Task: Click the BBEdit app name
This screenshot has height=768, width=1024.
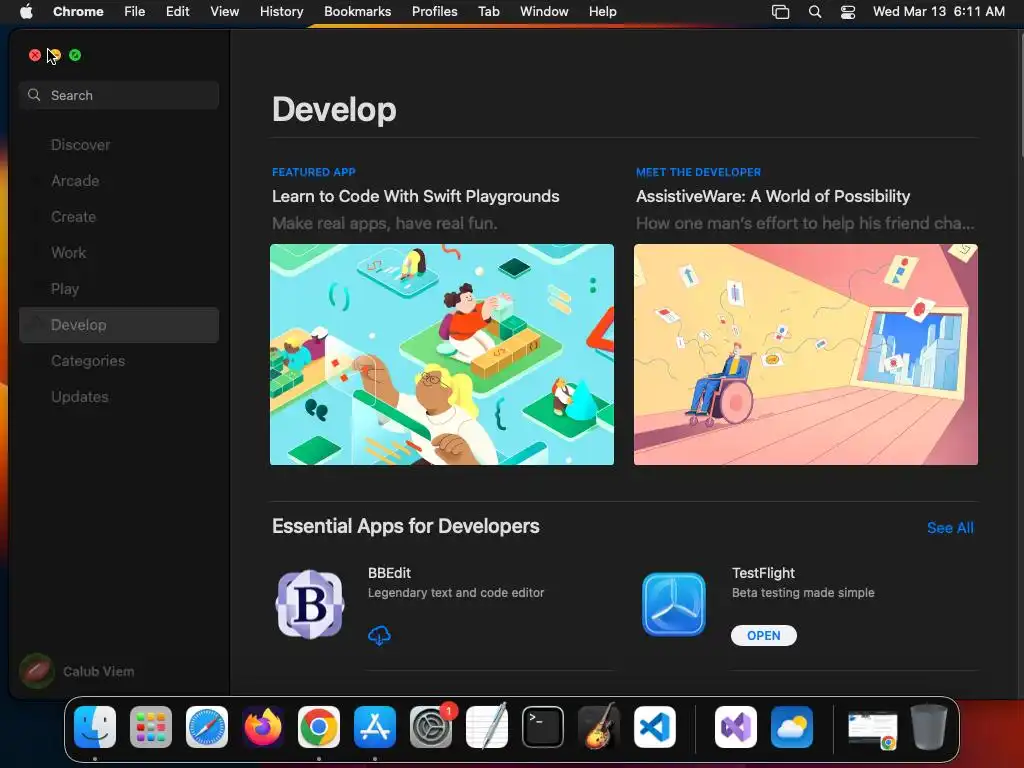Action: [x=389, y=573]
